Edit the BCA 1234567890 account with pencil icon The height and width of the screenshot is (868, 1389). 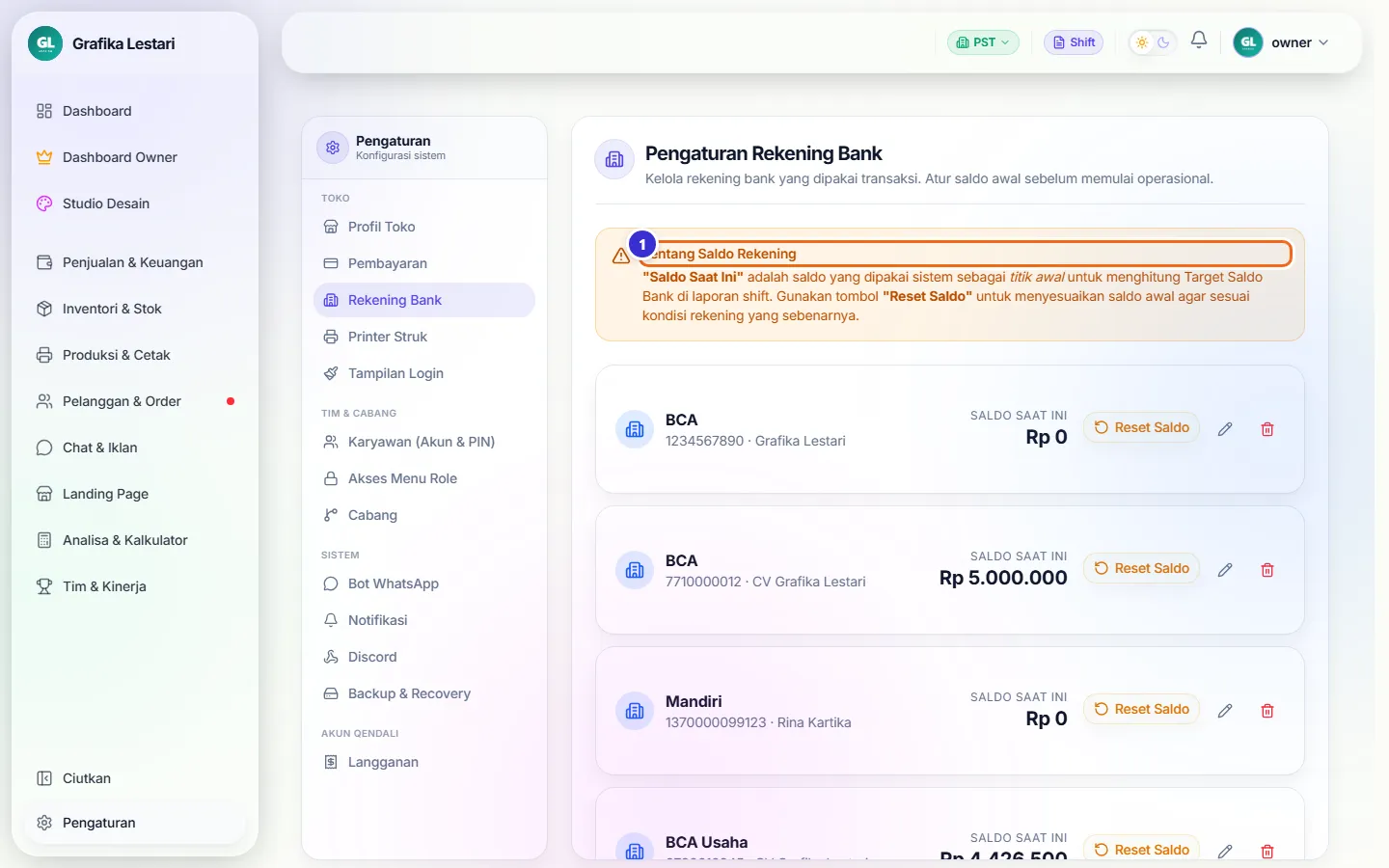pyautogui.click(x=1225, y=429)
